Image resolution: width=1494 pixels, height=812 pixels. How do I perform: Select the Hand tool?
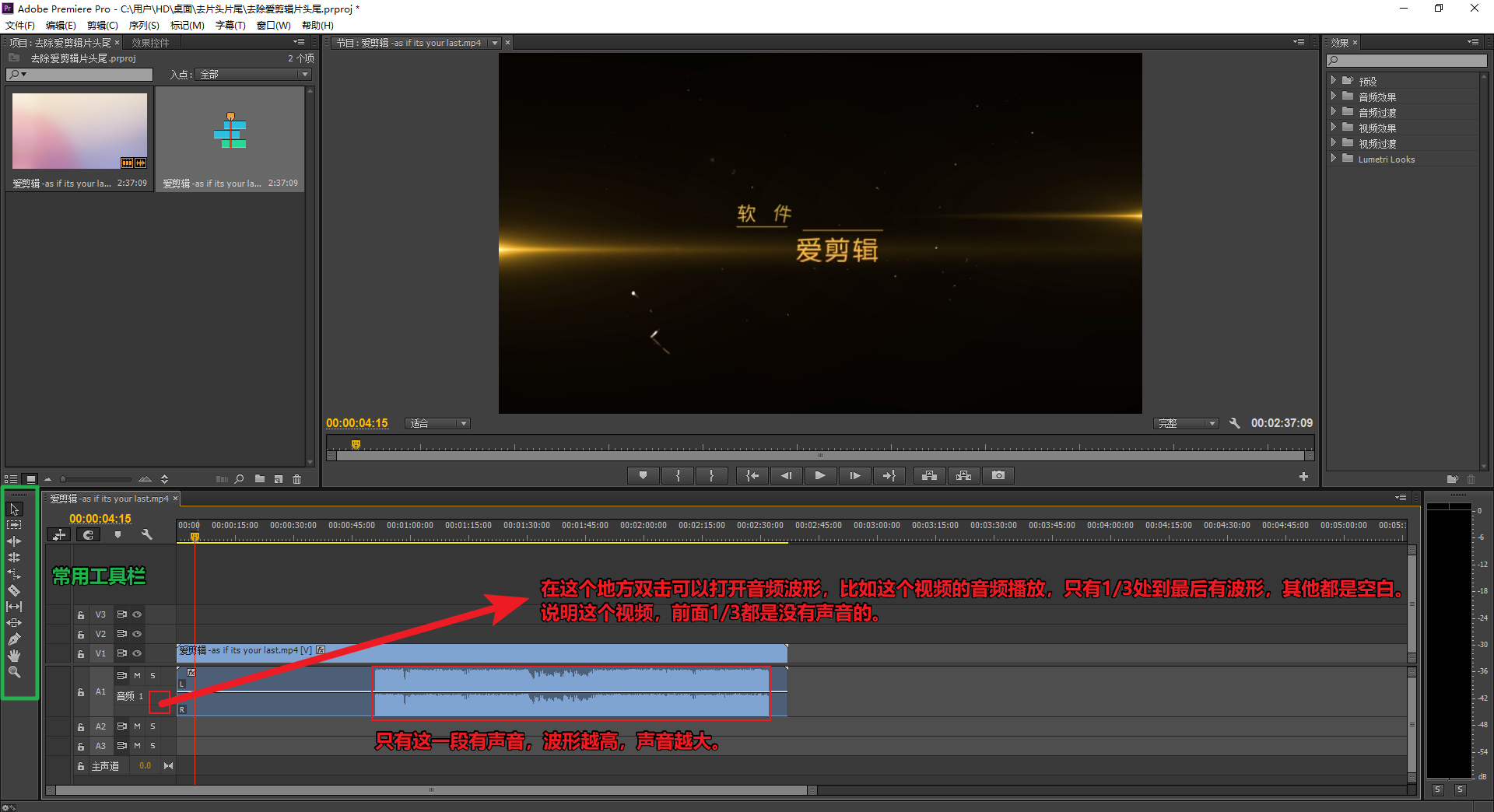click(14, 656)
